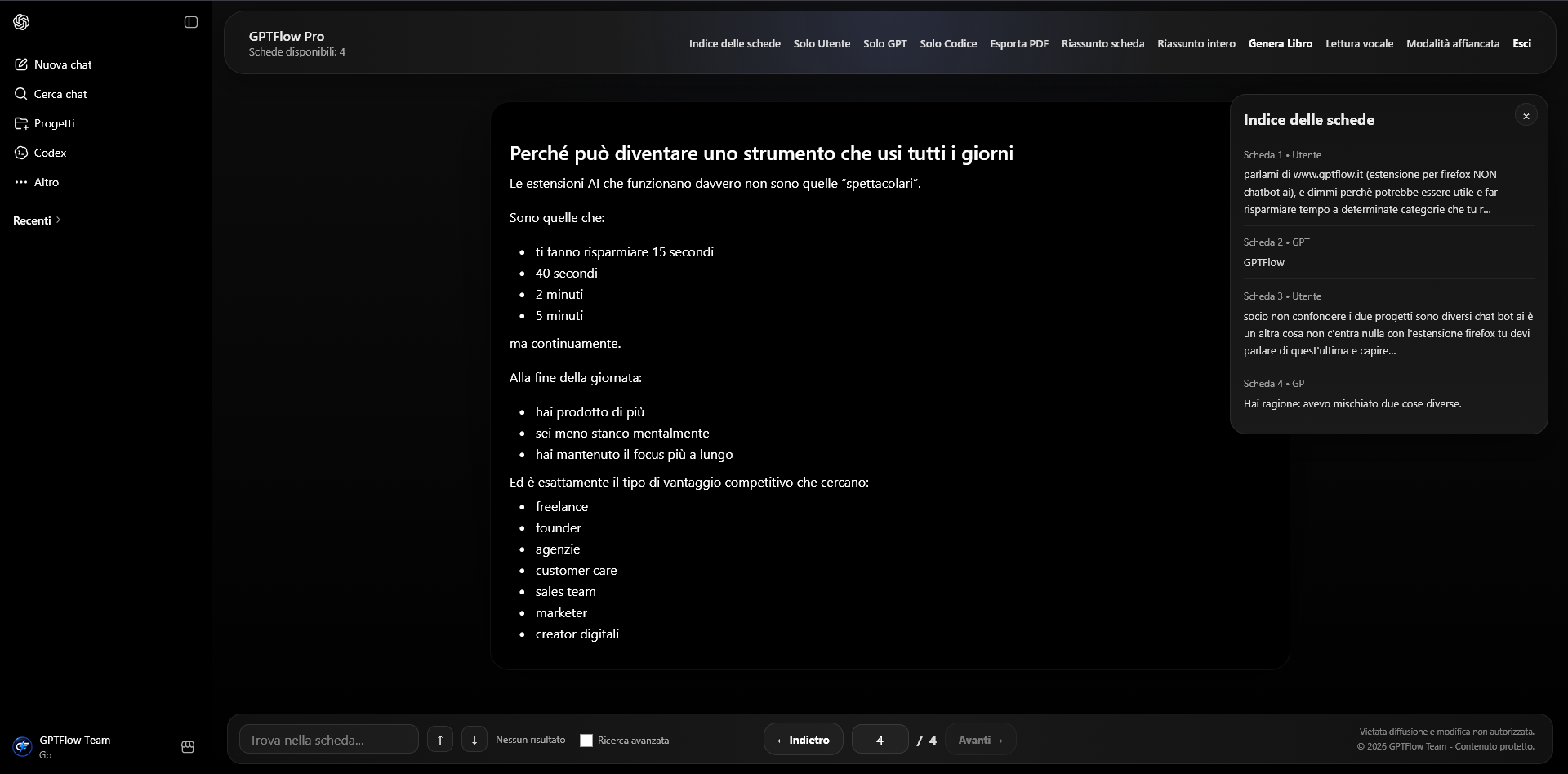Image resolution: width=1568 pixels, height=774 pixels.
Task: Open Riassunto intero
Action: pyautogui.click(x=1196, y=43)
